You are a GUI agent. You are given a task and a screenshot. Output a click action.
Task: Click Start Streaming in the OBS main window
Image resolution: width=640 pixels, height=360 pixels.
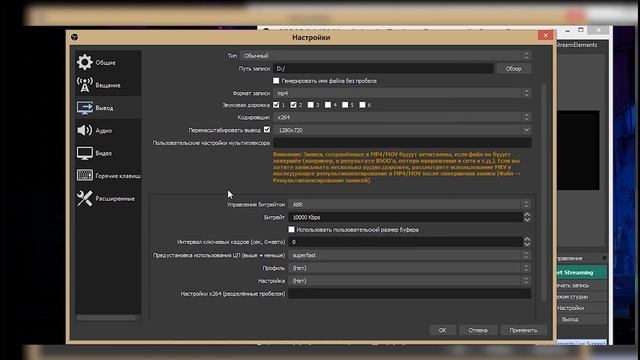(580, 272)
